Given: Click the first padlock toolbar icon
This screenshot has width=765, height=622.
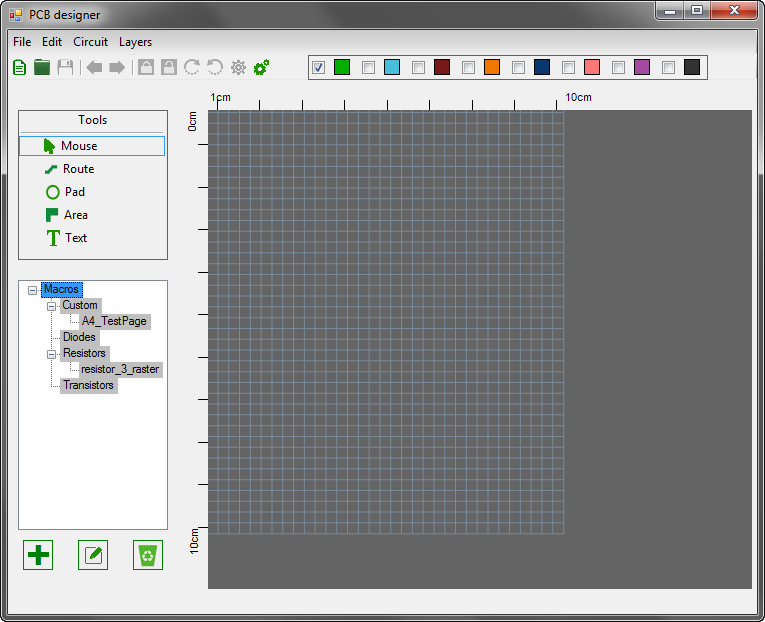Looking at the screenshot, I should [x=146, y=67].
